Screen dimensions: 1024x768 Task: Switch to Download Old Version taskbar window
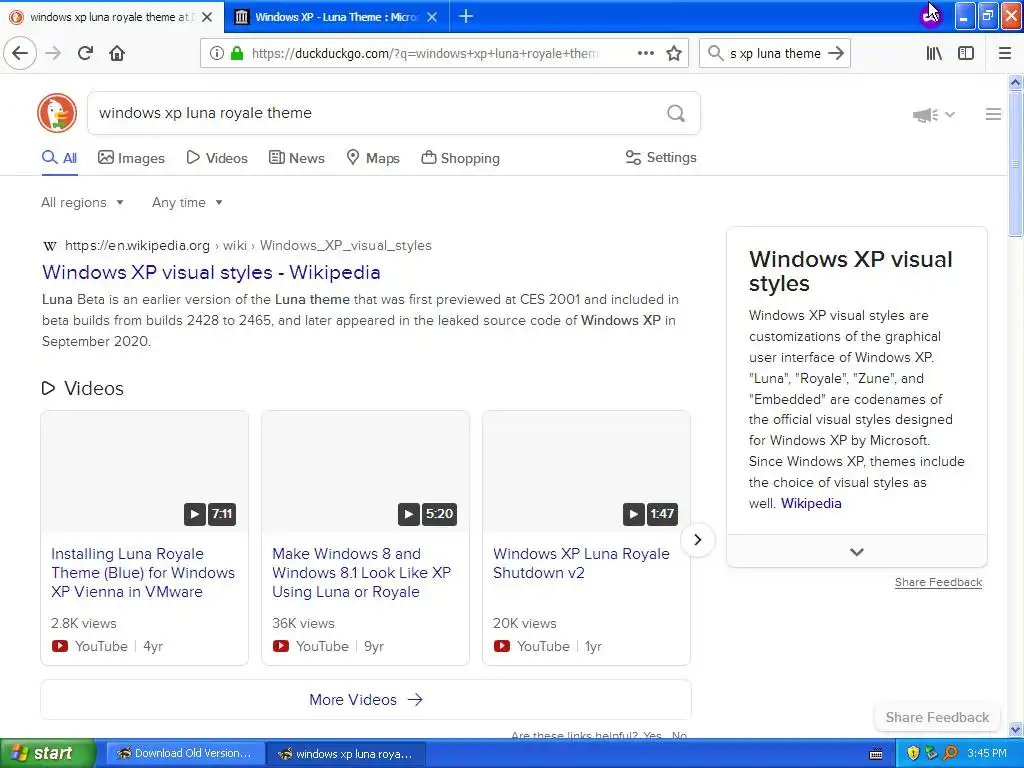point(185,753)
